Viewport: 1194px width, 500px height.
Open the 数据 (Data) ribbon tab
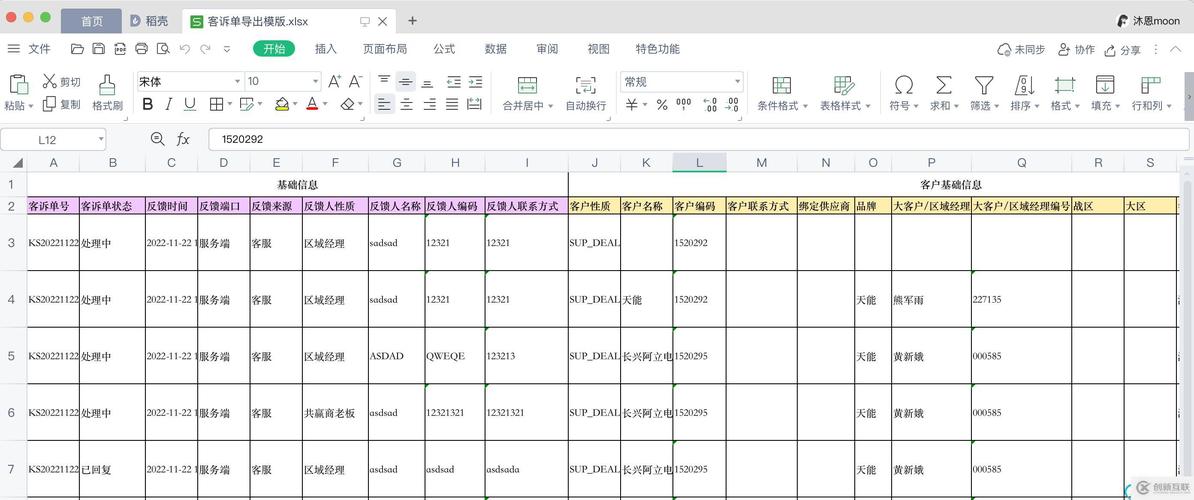[x=495, y=49]
